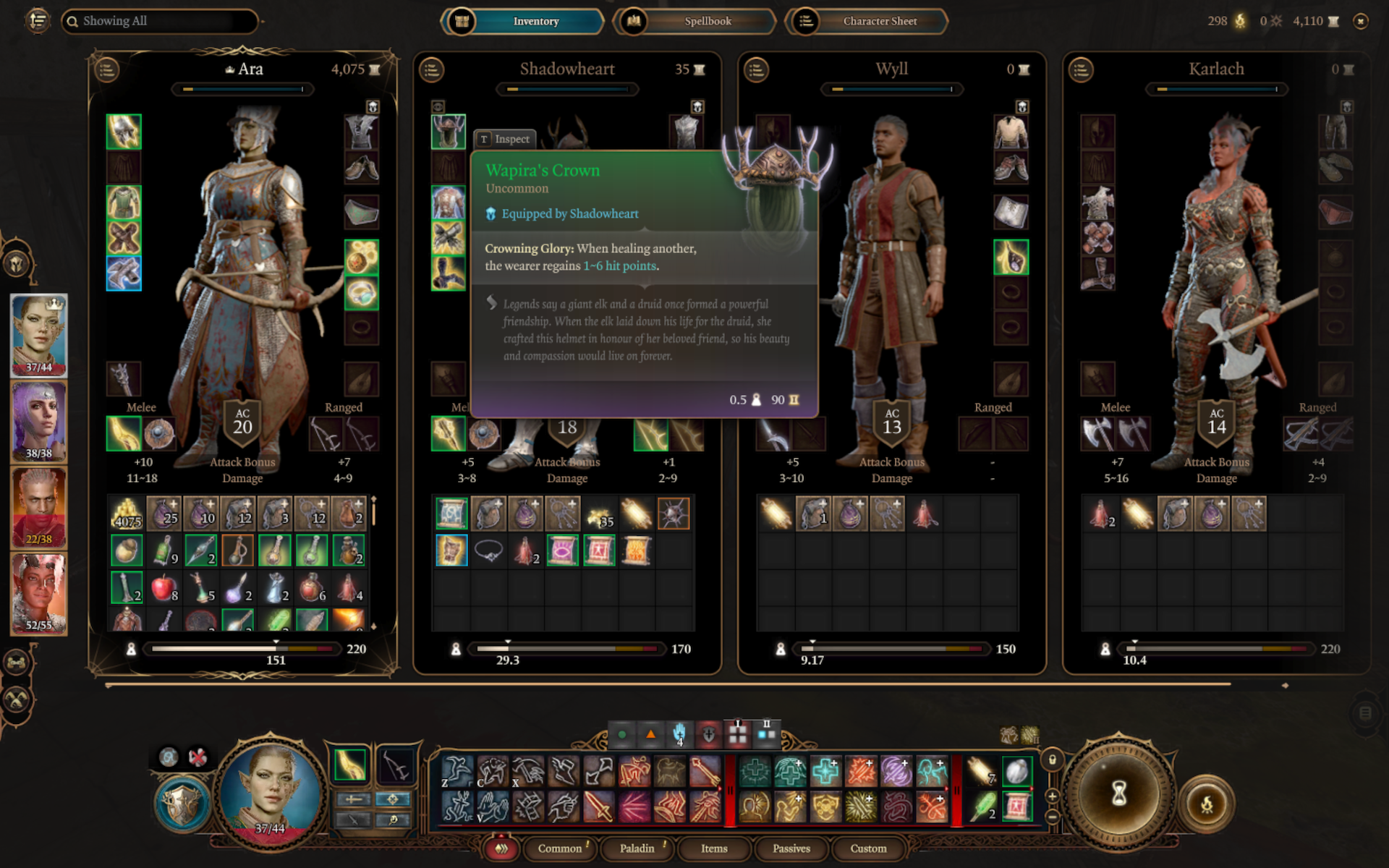Click Ara's gold pile showing 4075
The image size is (1389, 868).
[127, 514]
